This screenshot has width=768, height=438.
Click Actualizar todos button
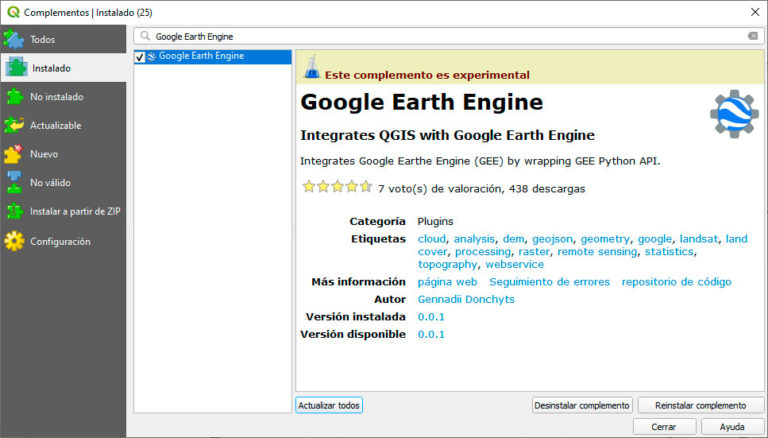(329, 405)
